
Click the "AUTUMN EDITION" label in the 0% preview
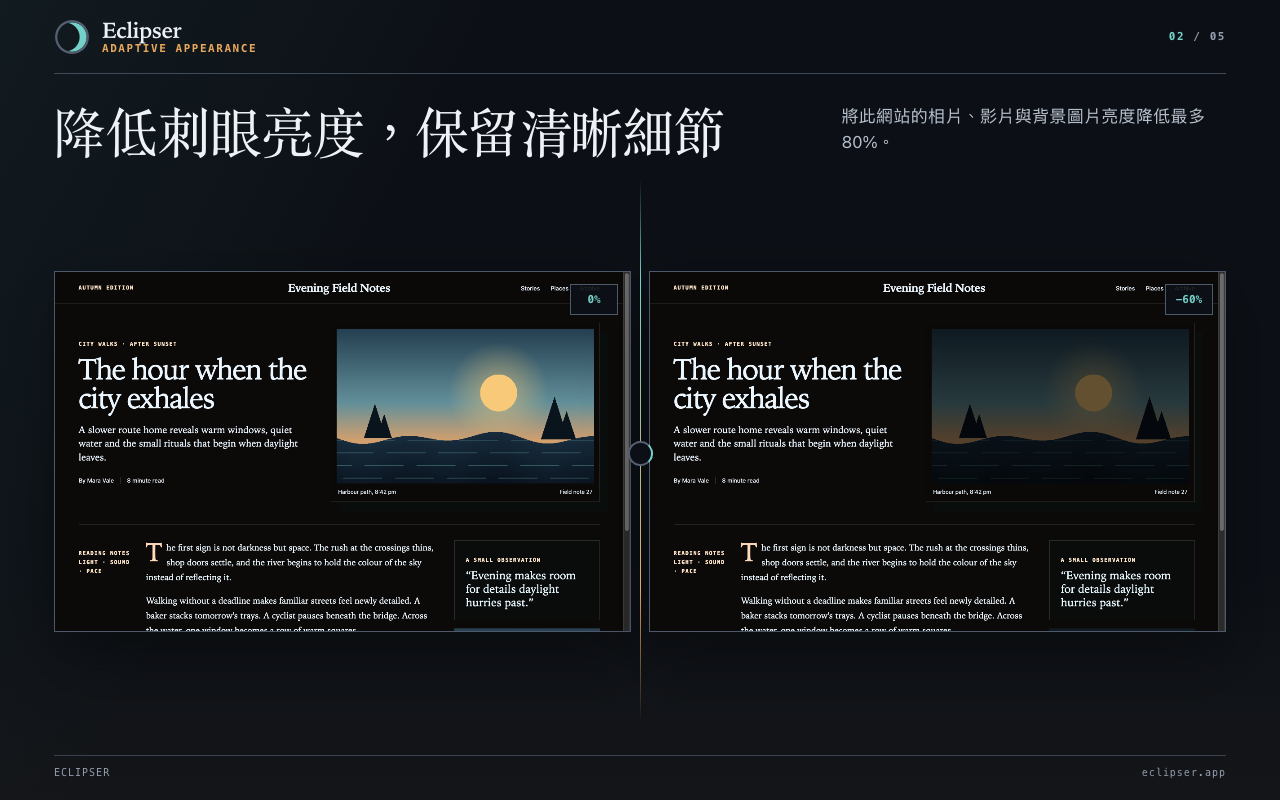pos(106,288)
